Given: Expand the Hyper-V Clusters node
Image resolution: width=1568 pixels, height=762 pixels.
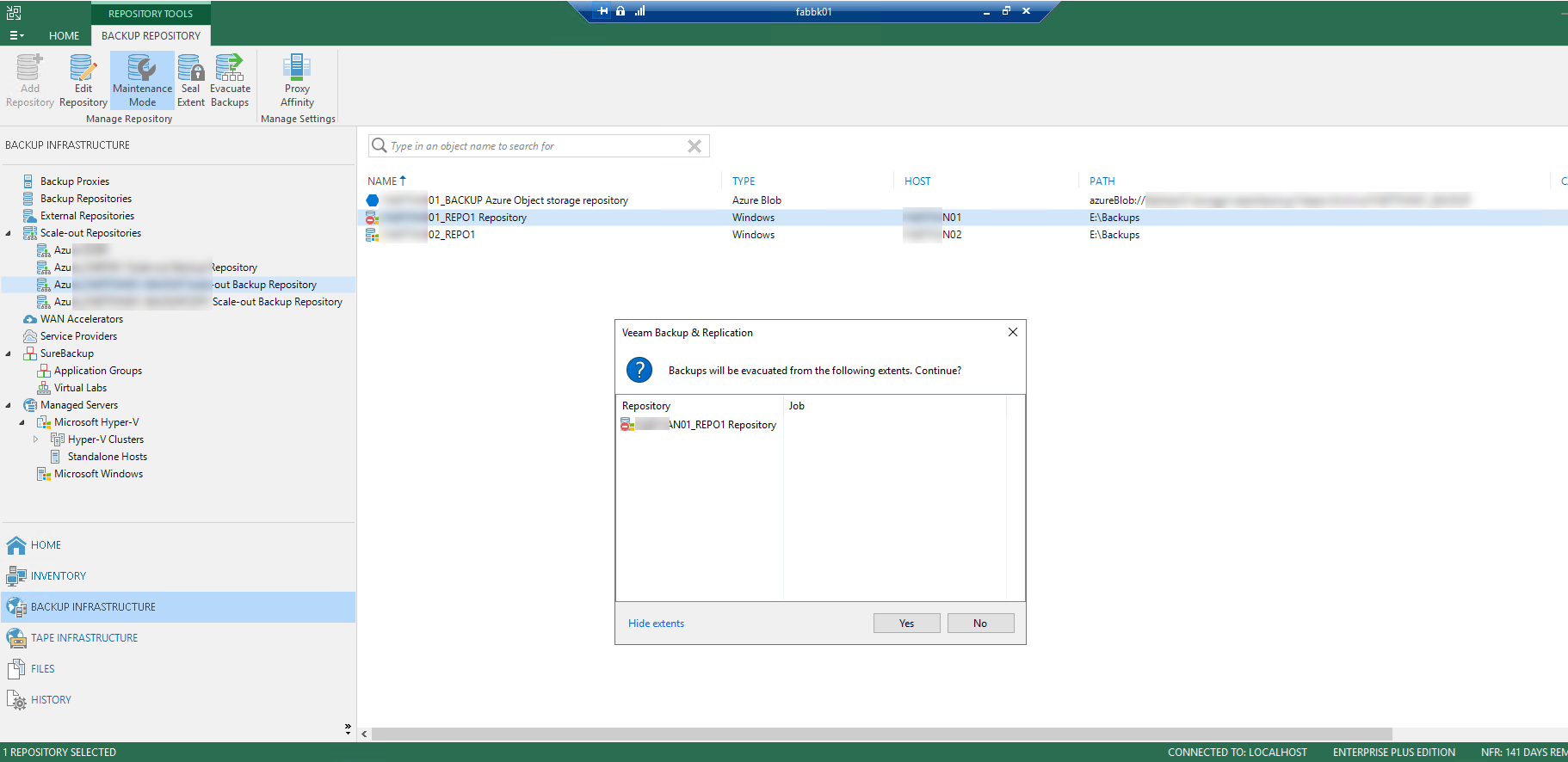Looking at the screenshot, I should pyautogui.click(x=36, y=439).
